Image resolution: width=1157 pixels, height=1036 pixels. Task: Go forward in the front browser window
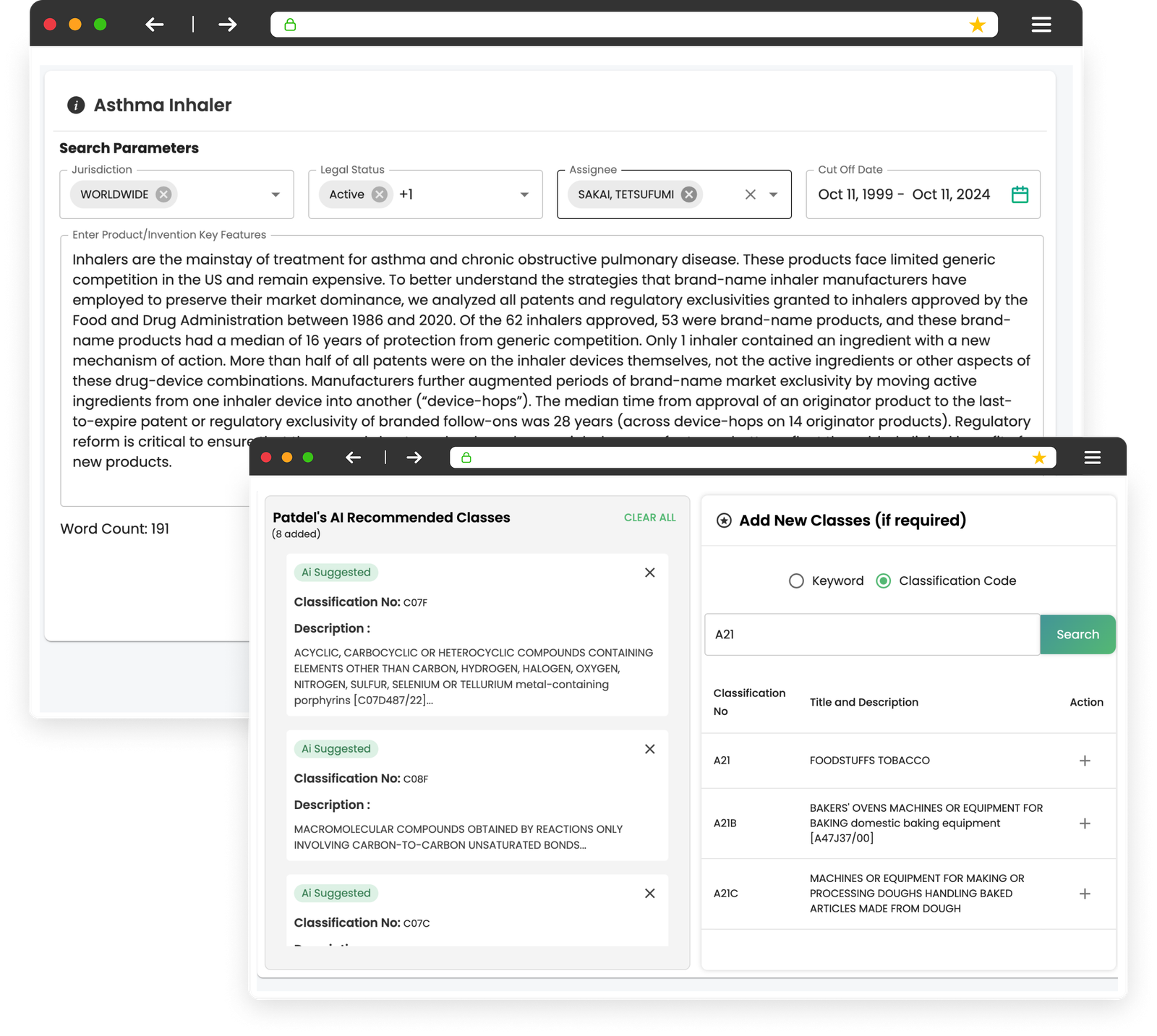pos(414,458)
